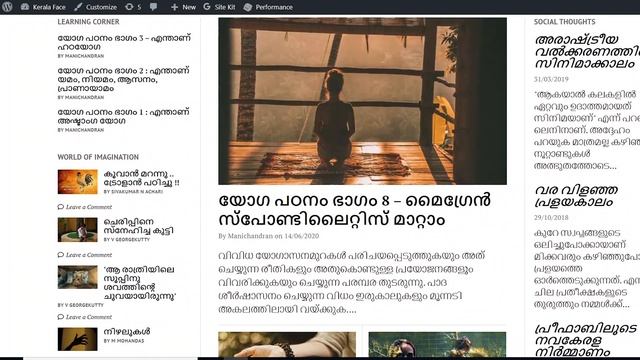Image resolution: width=640 pixels, height=360 pixels.
Task: Open the നിഴലുകൾ hand shadow thumbnail
Action: click(x=78, y=339)
